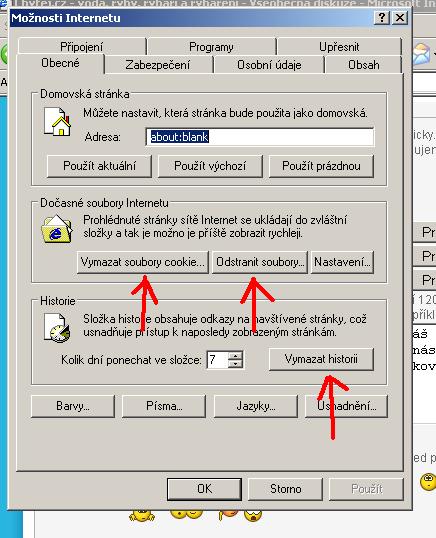Decrease days in history with down arrow

point(235,364)
